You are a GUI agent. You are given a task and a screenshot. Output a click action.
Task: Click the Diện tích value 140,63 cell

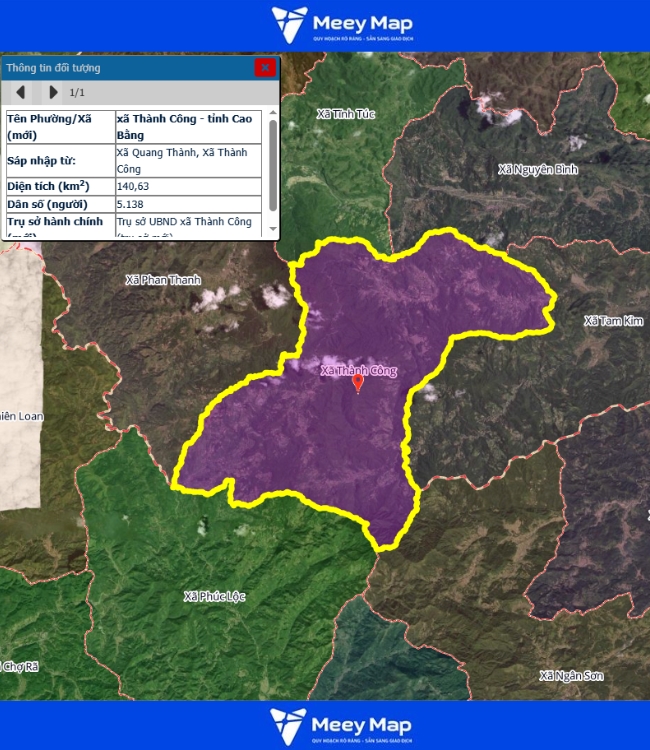click(x=189, y=186)
